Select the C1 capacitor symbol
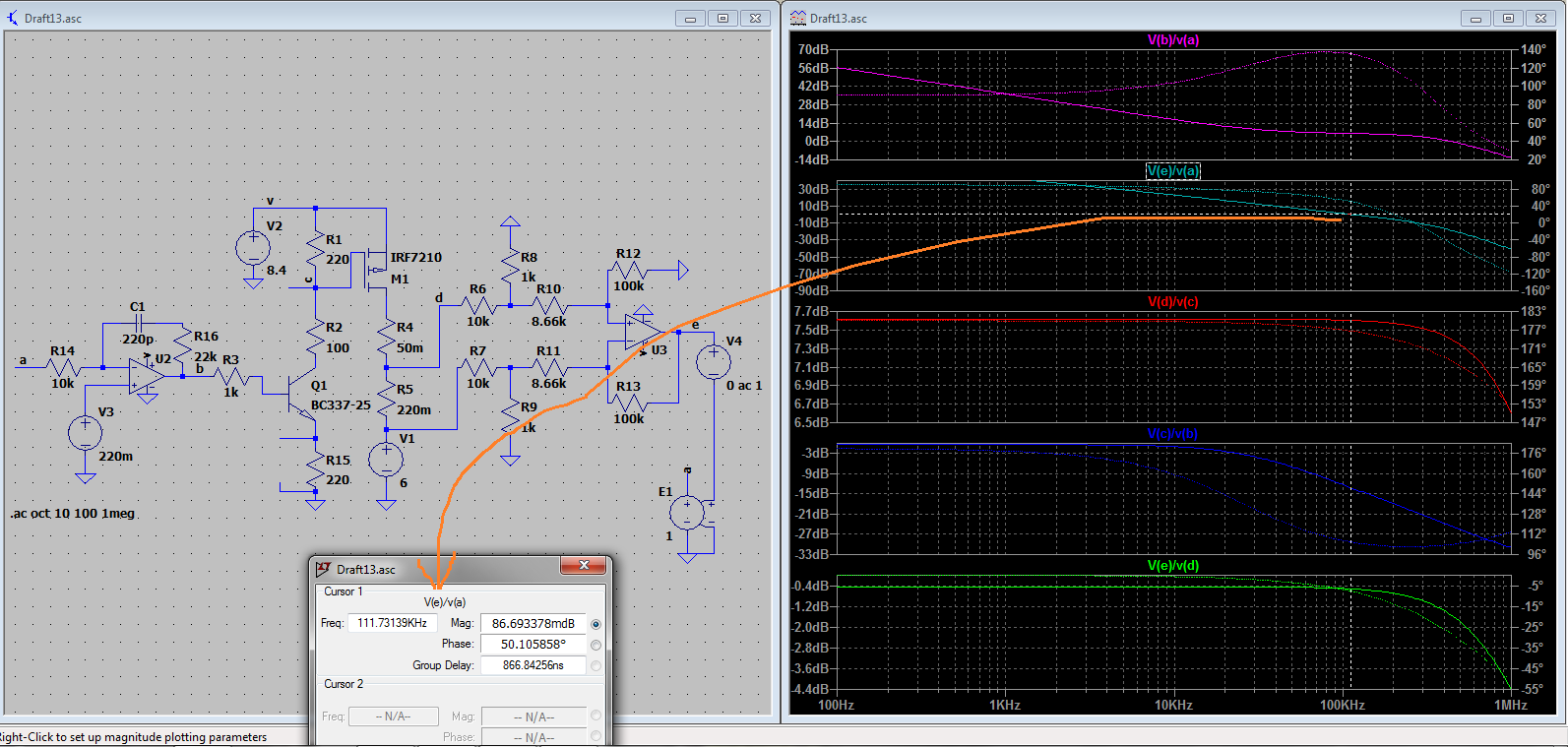The height and width of the screenshot is (747, 1568). click(138, 323)
